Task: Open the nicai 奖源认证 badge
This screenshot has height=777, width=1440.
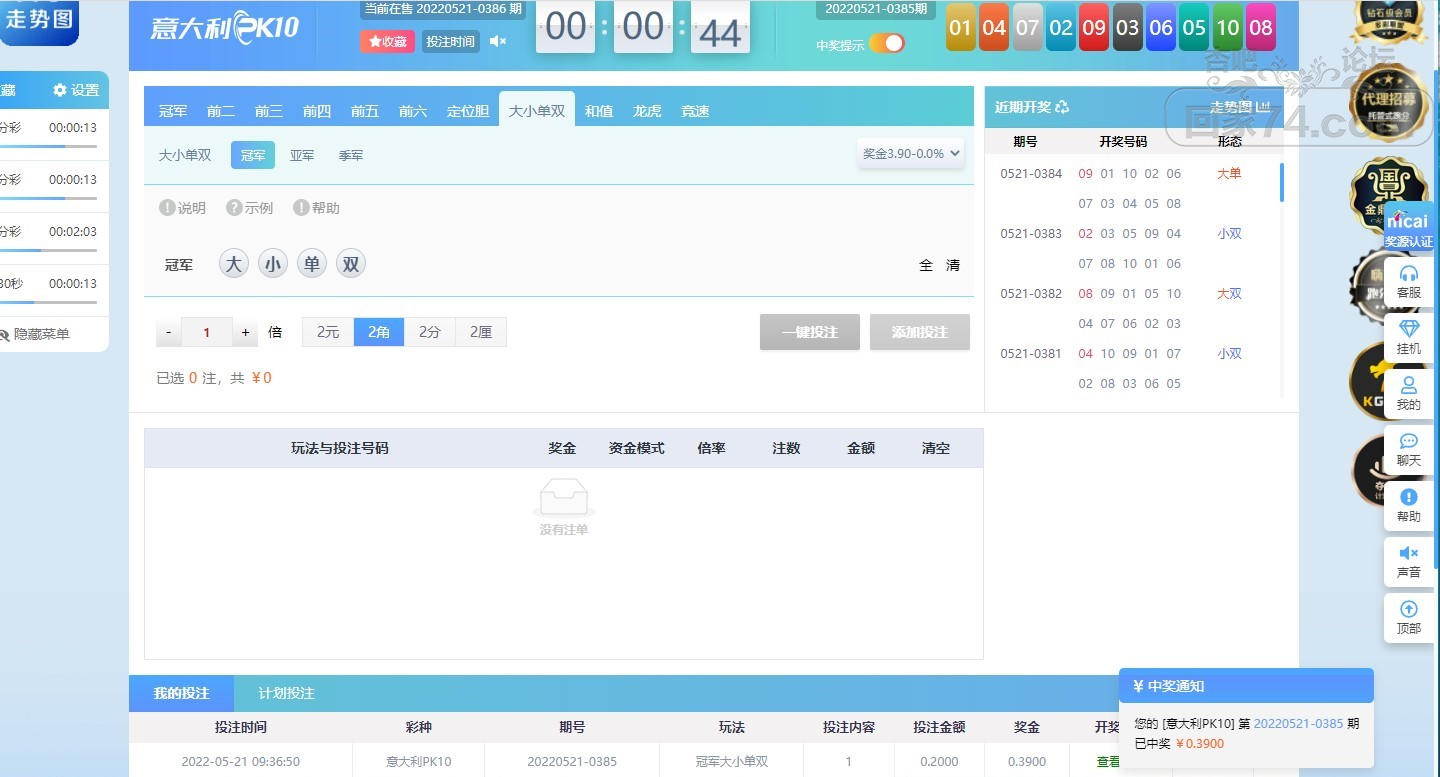Action: click(x=1408, y=227)
